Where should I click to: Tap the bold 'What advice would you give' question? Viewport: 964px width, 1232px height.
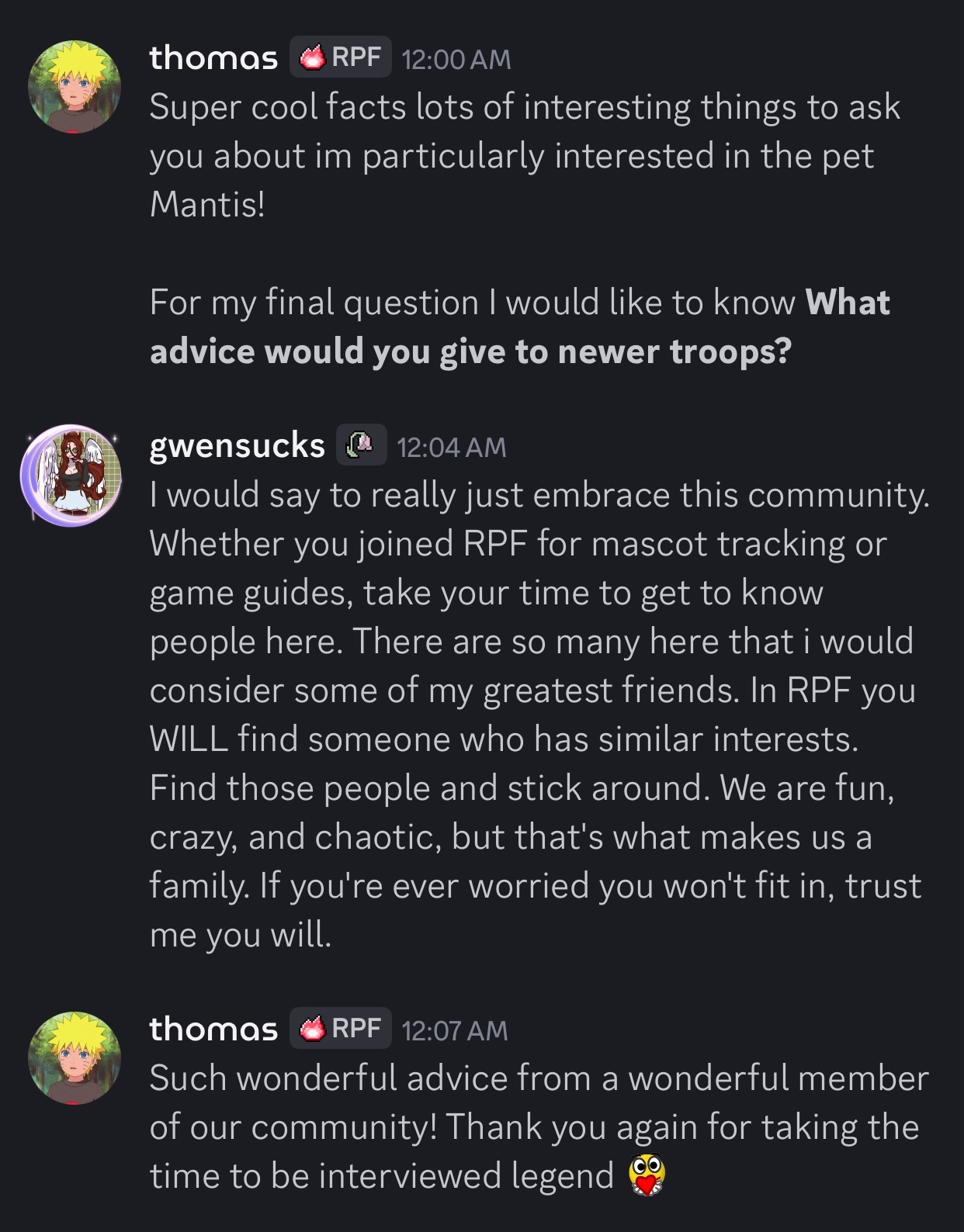tap(518, 327)
